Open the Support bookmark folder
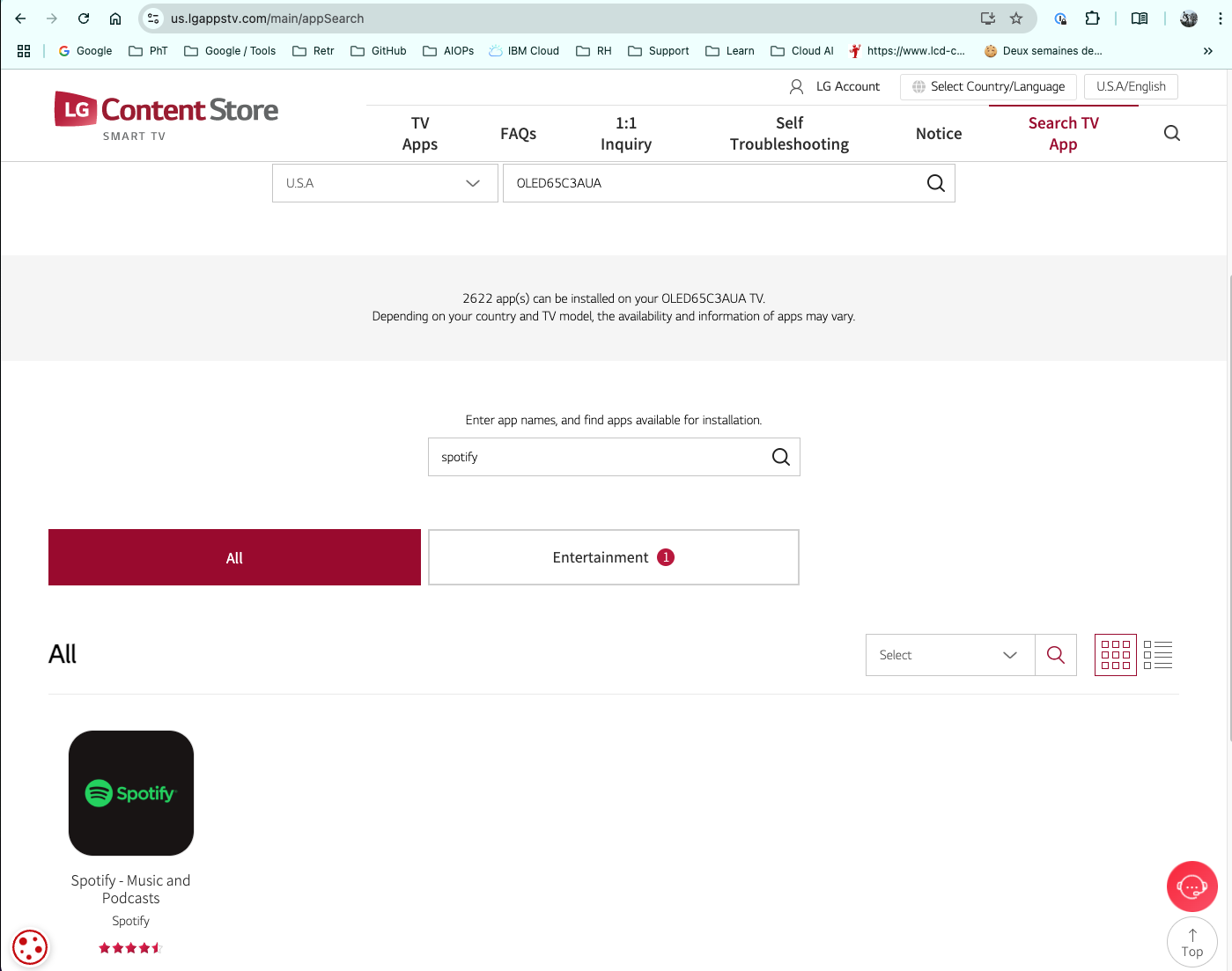 [x=659, y=51]
